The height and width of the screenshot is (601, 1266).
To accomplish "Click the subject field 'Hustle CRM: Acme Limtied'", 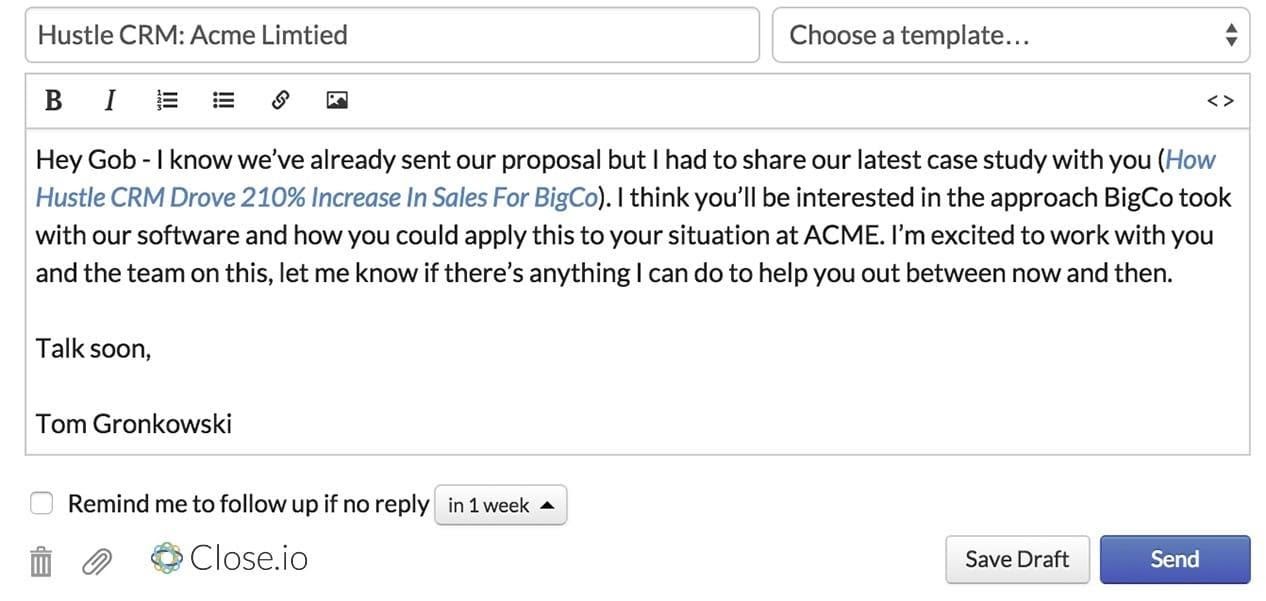I will tap(392, 35).
